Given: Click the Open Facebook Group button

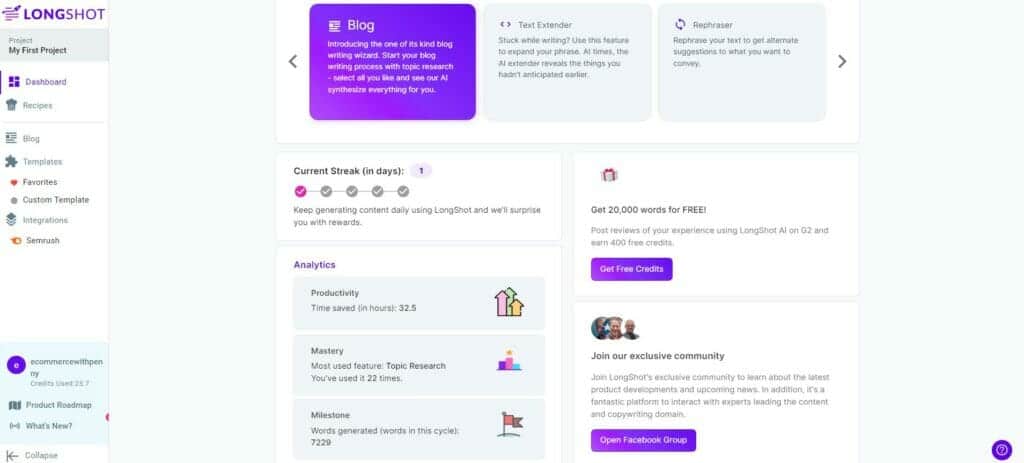Looking at the screenshot, I should click(x=643, y=440).
